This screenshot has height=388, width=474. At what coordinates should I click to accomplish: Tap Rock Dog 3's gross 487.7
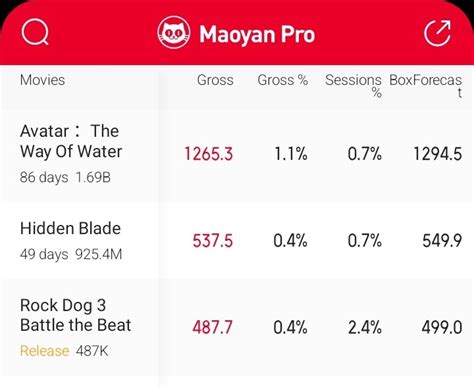pyautogui.click(x=212, y=327)
